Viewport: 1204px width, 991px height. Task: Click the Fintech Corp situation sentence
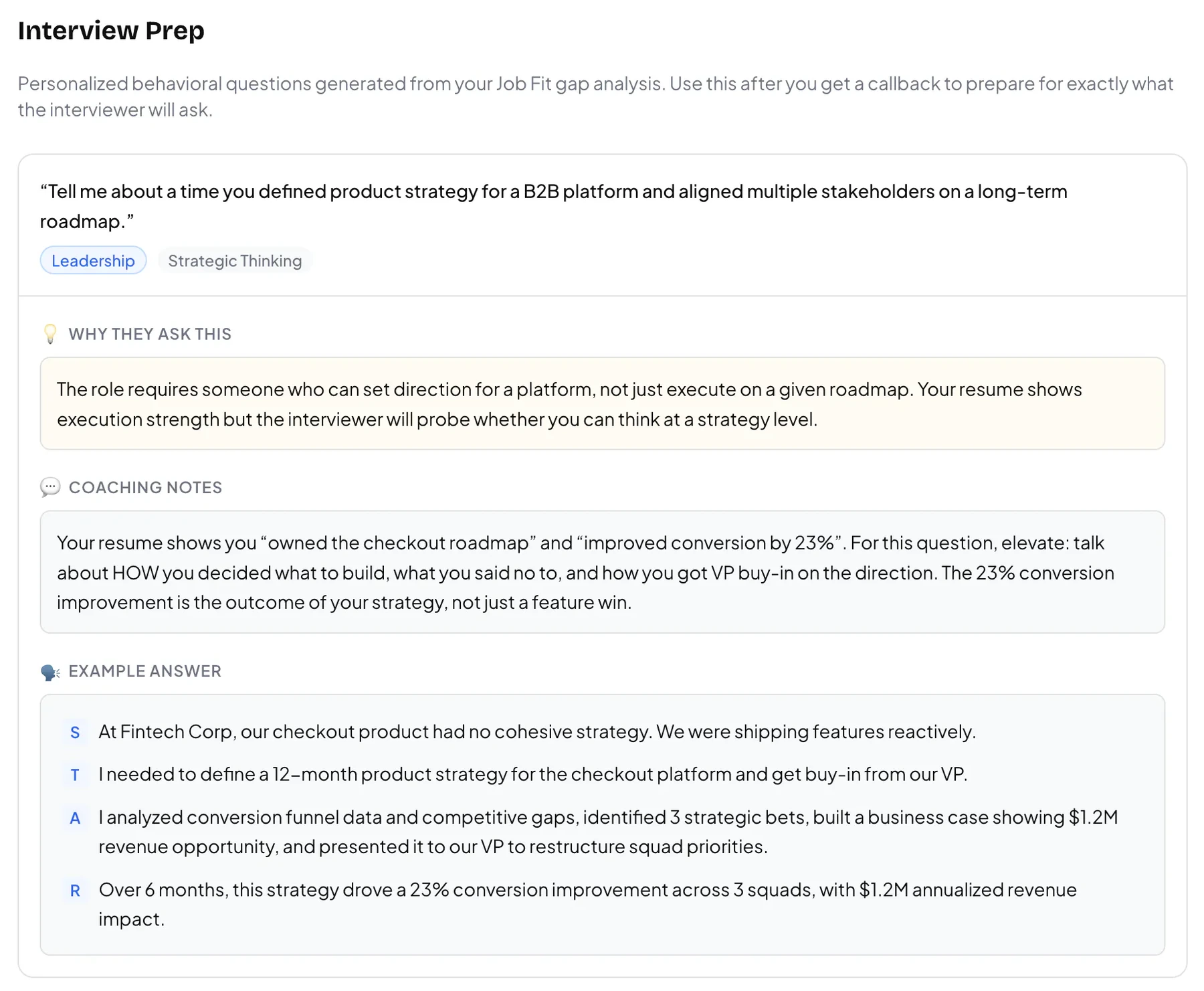(537, 732)
